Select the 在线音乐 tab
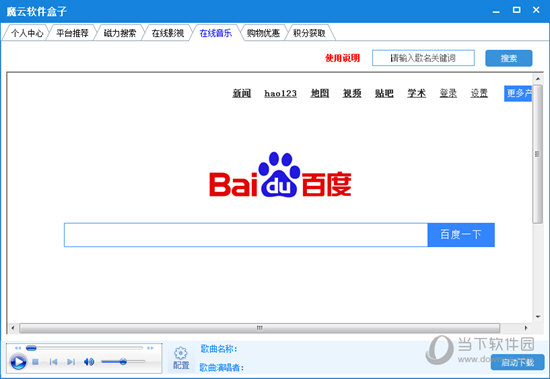Screen dimensions: 550x379 pyautogui.click(x=215, y=33)
